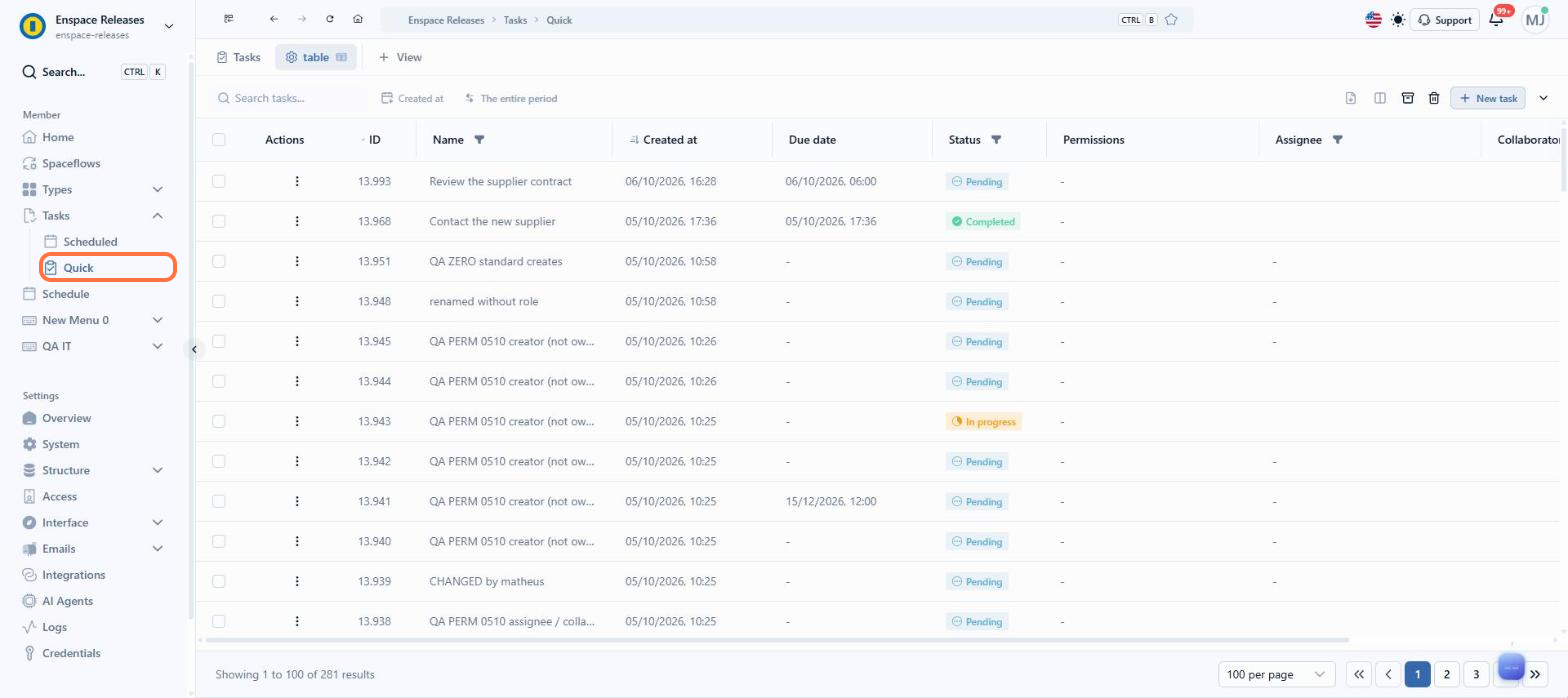Reload the page with the refresh icon
The width and height of the screenshot is (1568, 698).
tap(330, 19)
